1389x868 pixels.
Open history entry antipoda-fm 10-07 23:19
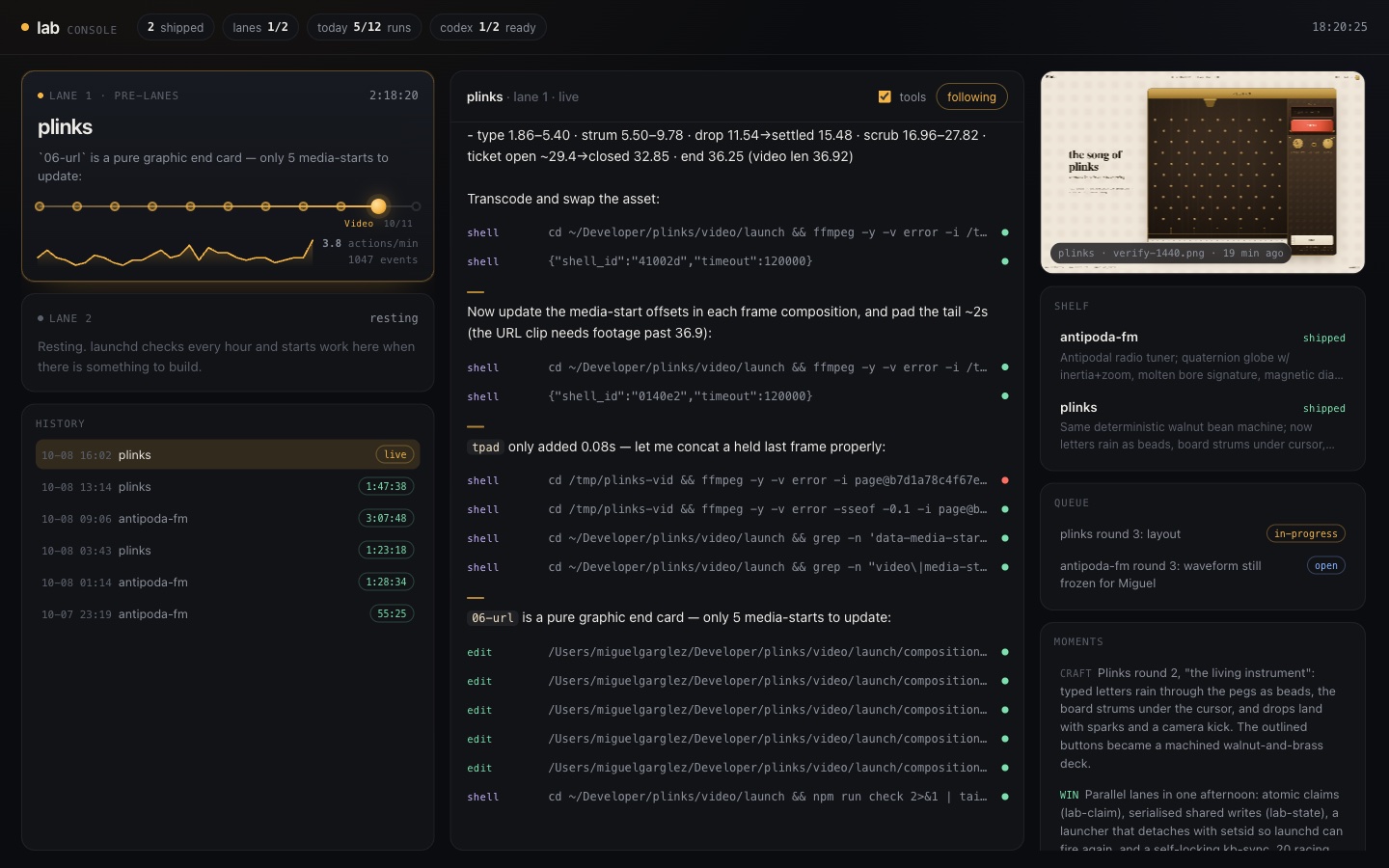click(228, 613)
